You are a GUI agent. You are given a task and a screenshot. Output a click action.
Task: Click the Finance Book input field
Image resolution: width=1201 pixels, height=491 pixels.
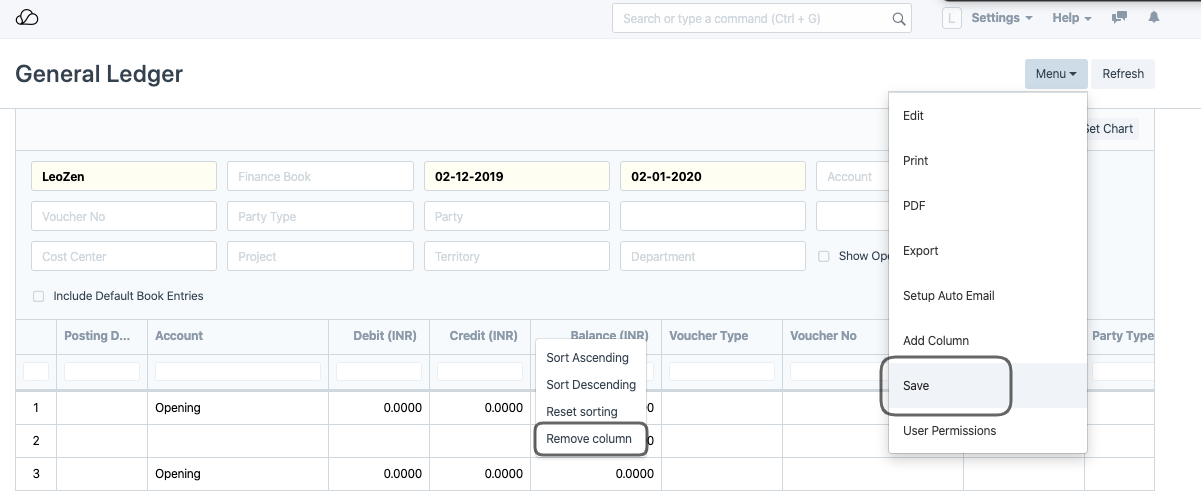tap(320, 177)
